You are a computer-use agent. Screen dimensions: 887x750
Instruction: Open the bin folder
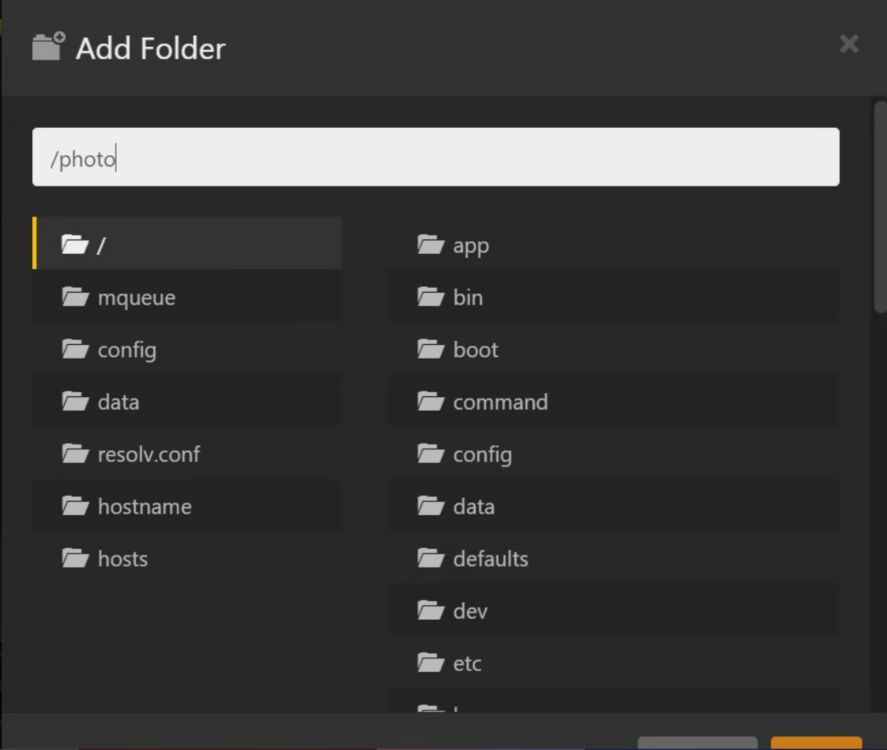click(613, 296)
